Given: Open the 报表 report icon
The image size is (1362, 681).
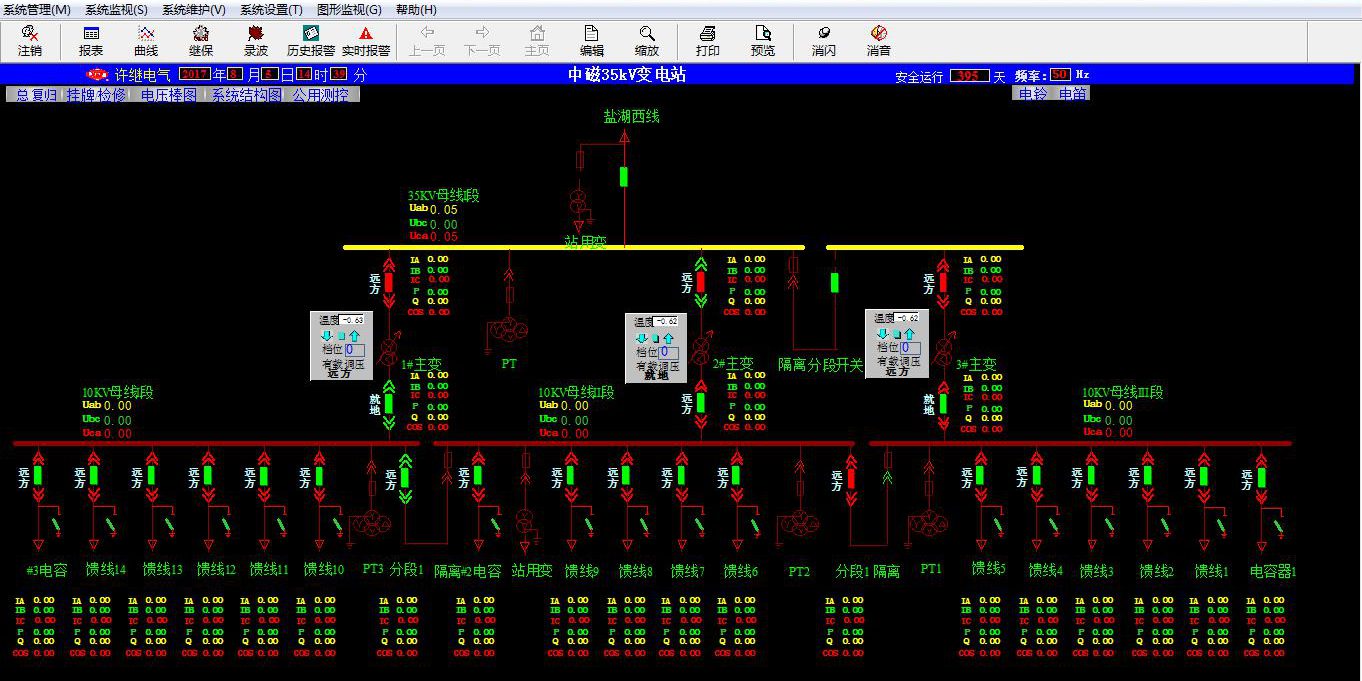Looking at the screenshot, I should point(91,40).
